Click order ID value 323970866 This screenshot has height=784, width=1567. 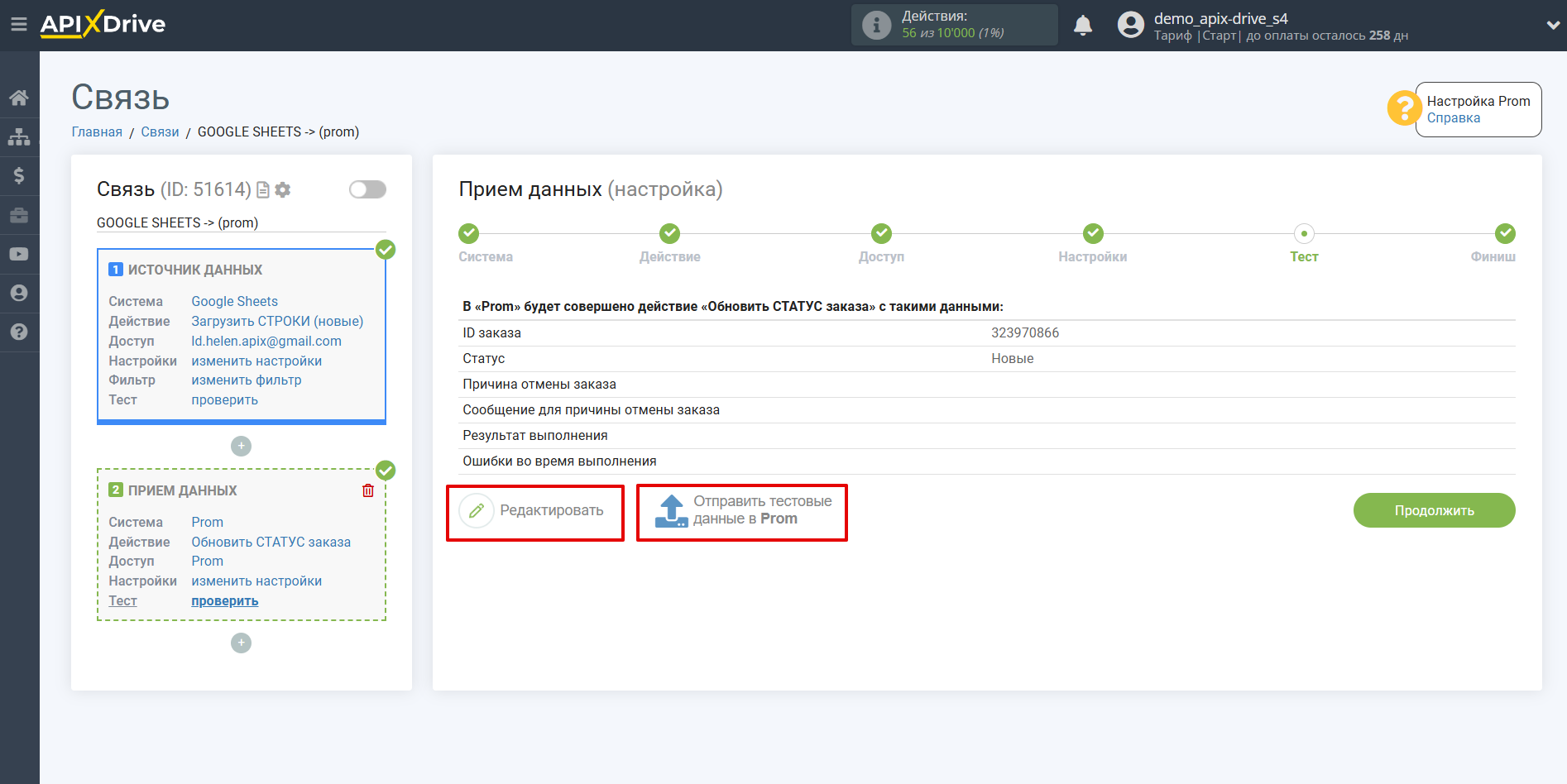coord(1025,332)
